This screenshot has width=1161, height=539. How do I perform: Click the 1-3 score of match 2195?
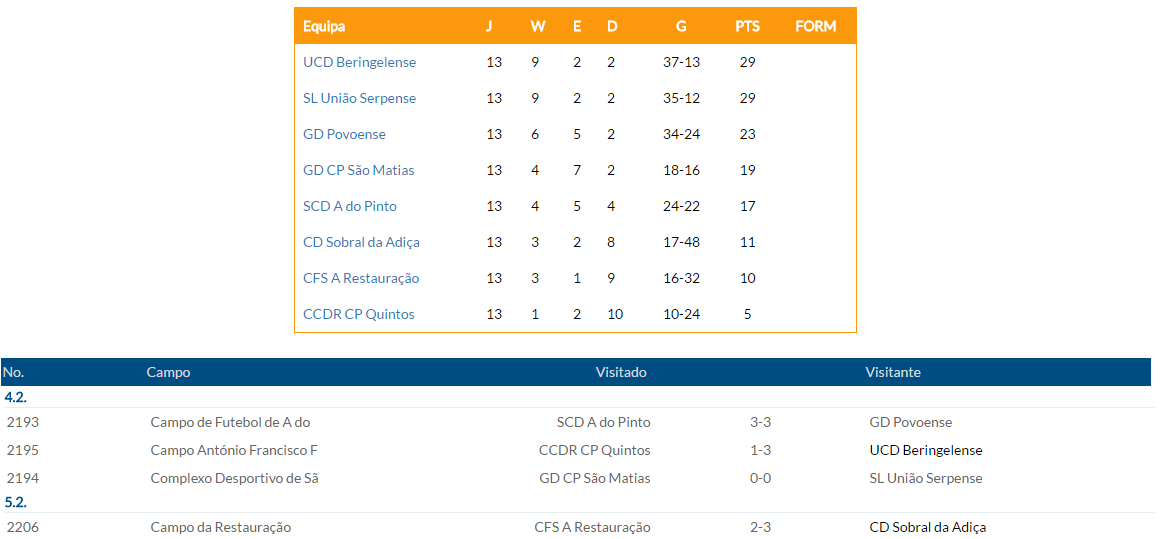760,450
